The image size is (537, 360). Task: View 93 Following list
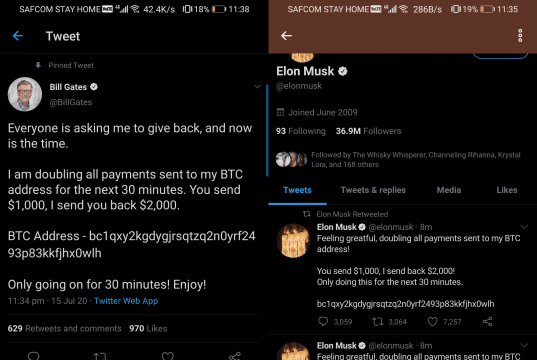[301, 131]
